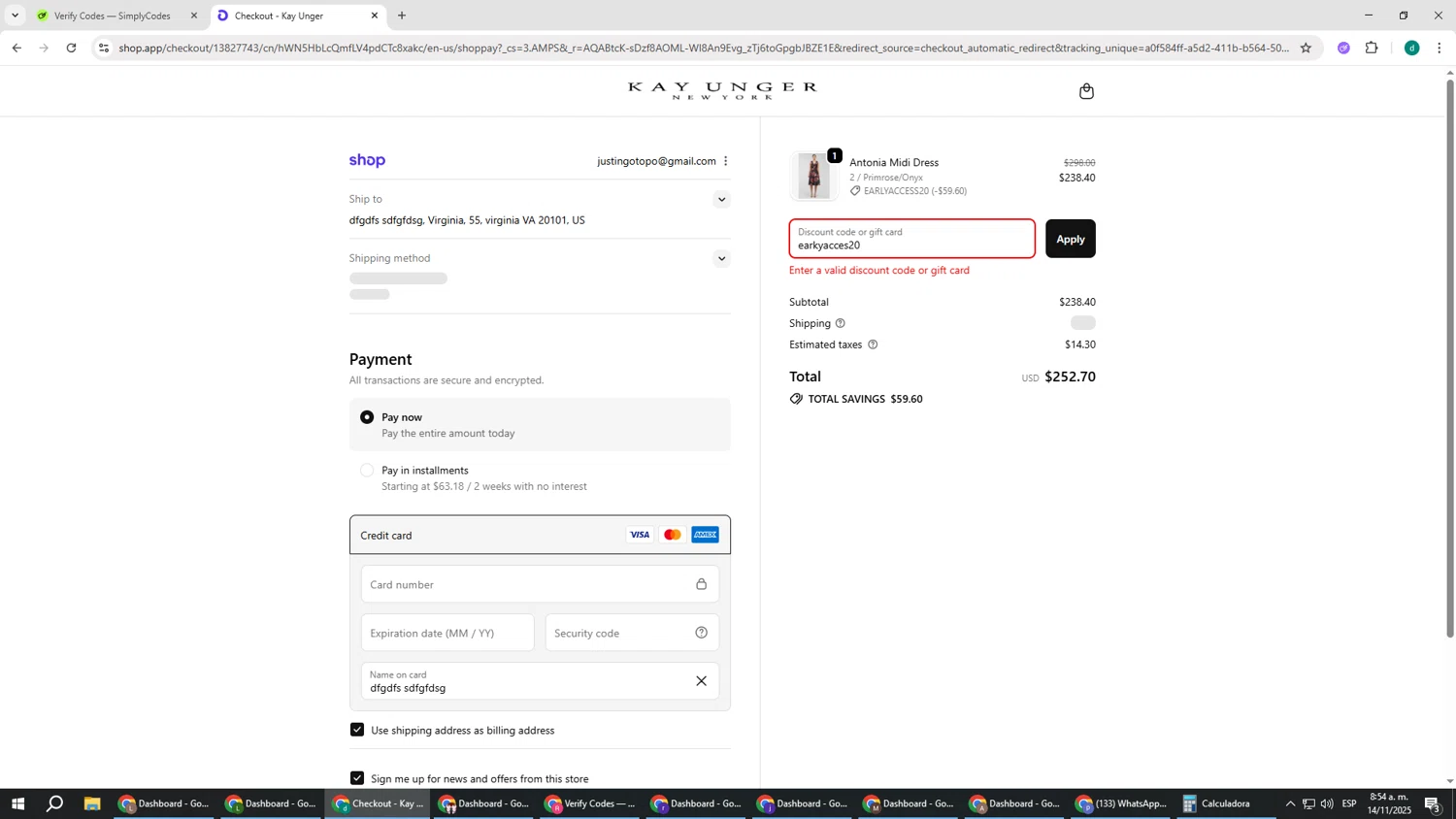Select the Pay now radio option
The width and height of the screenshot is (1456, 819).
(x=367, y=417)
